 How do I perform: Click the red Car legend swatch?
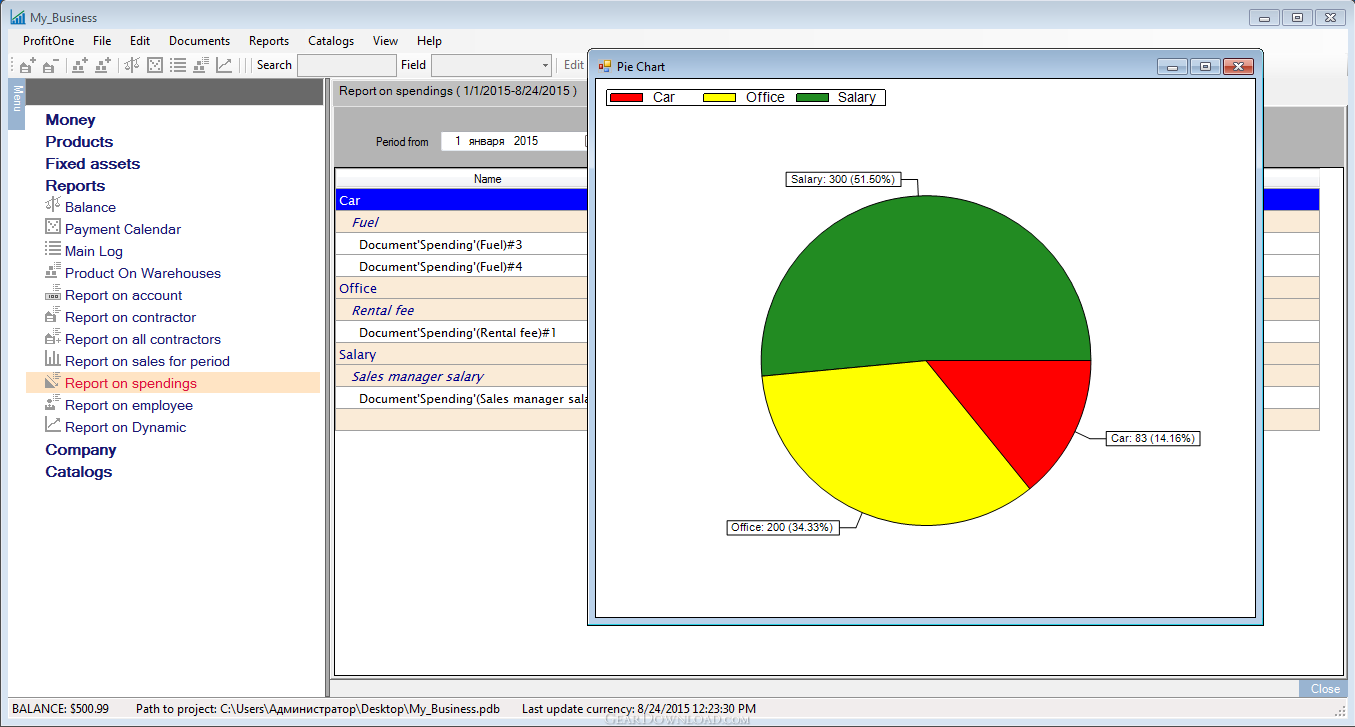coord(626,98)
